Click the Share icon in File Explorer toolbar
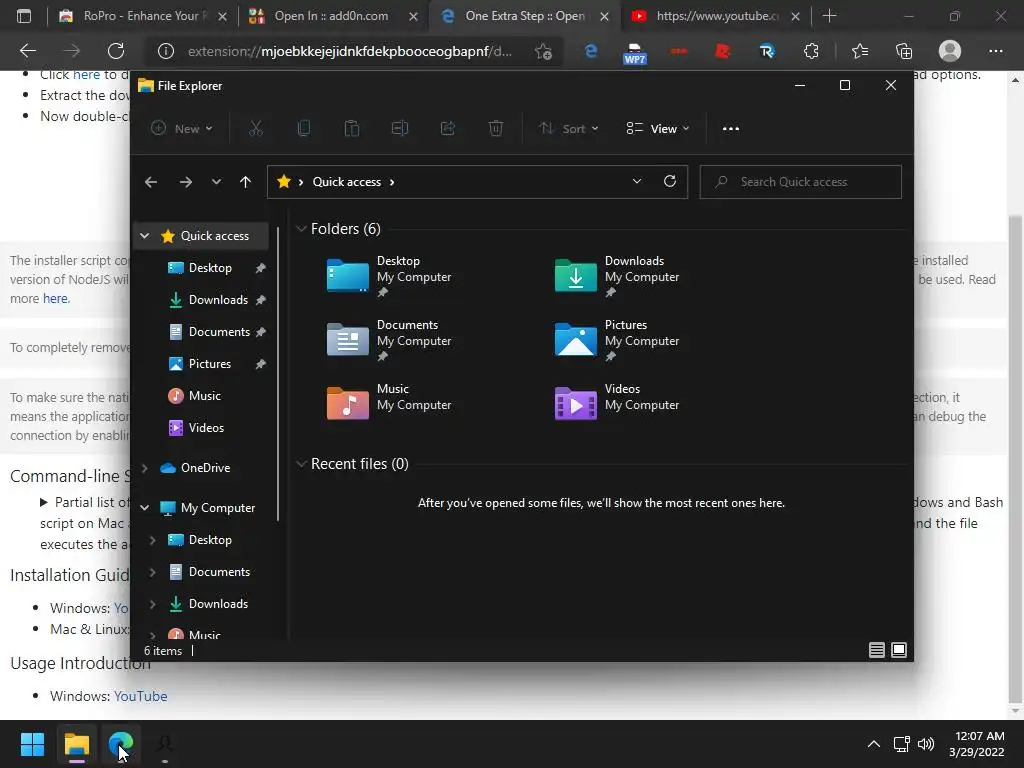Viewport: 1024px width, 768px height. coord(448,129)
